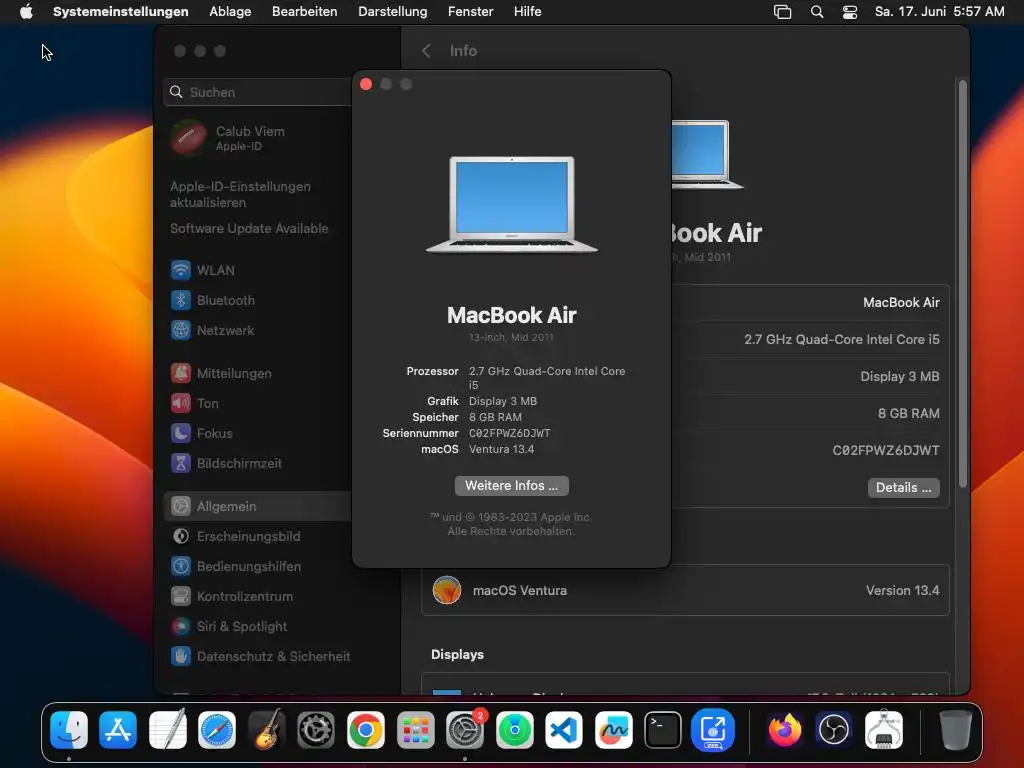The height and width of the screenshot is (768, 1024).
Task: Click the Display 3 MB value in Info pane
Action: [899, 377]
